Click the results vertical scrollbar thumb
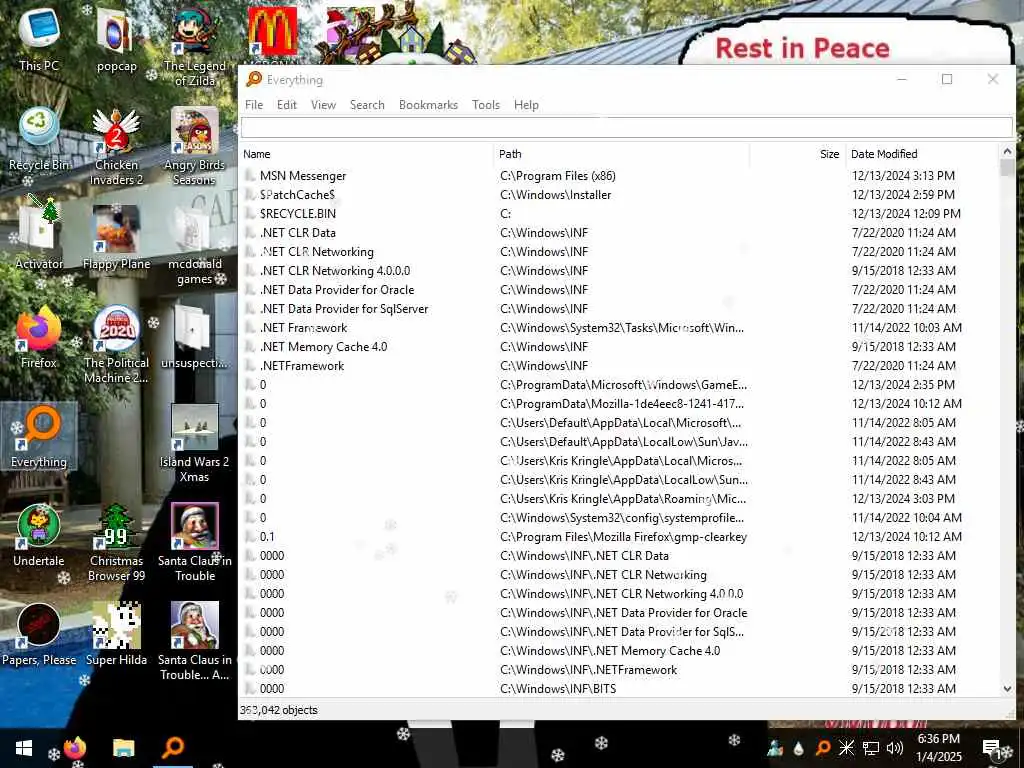Viewport: 1024px width, 768px height. pyautogui.click(x=1007, y=167)
